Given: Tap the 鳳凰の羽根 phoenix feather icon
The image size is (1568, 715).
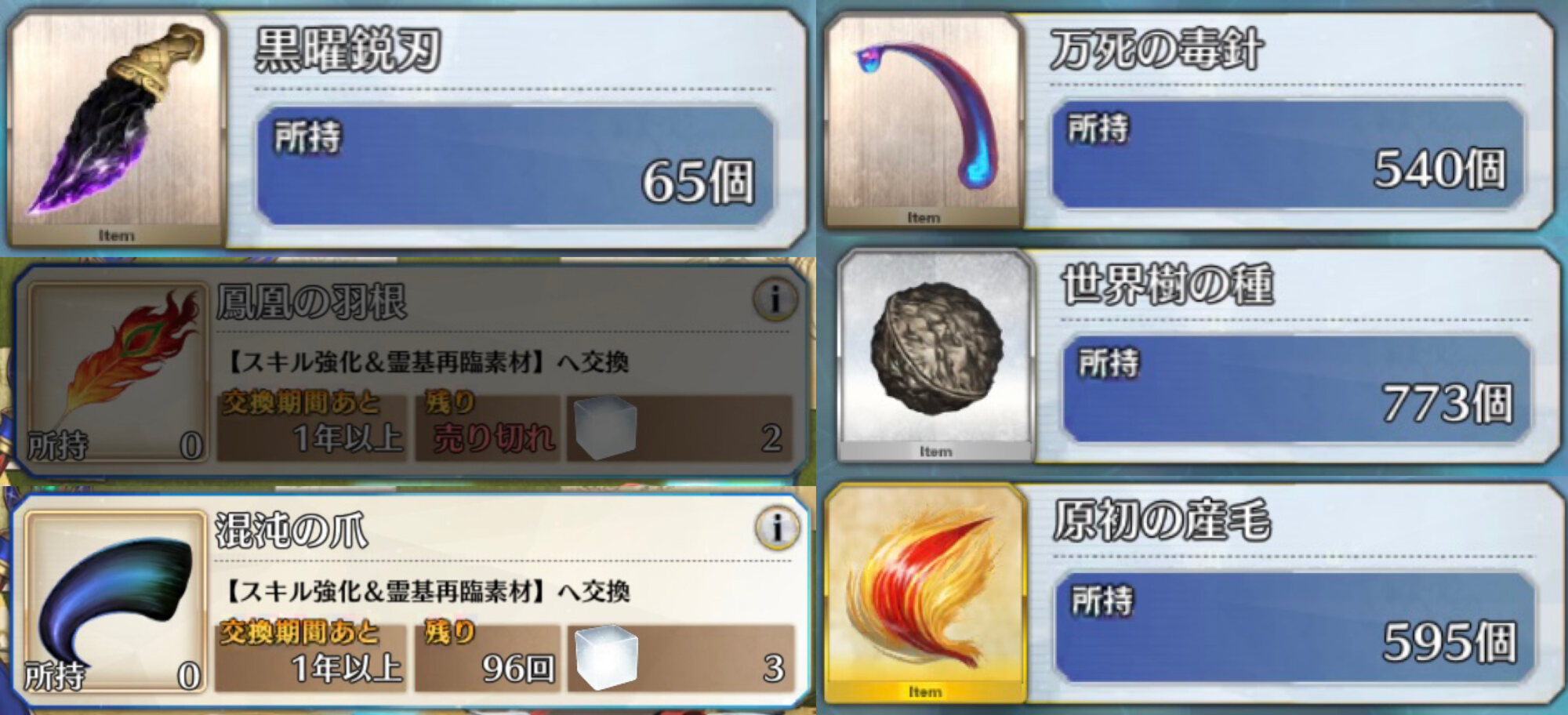Looking at the screenshot, I should point(118,372).
